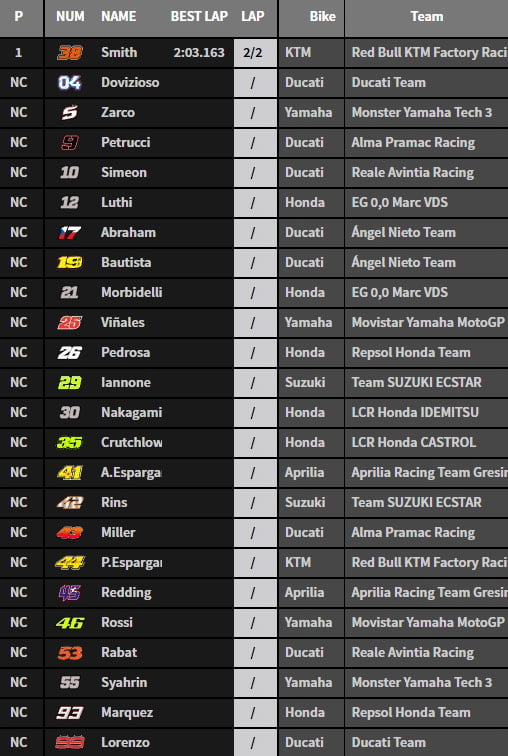Click Smith's 2/2 lap count cell

[255, 53]
